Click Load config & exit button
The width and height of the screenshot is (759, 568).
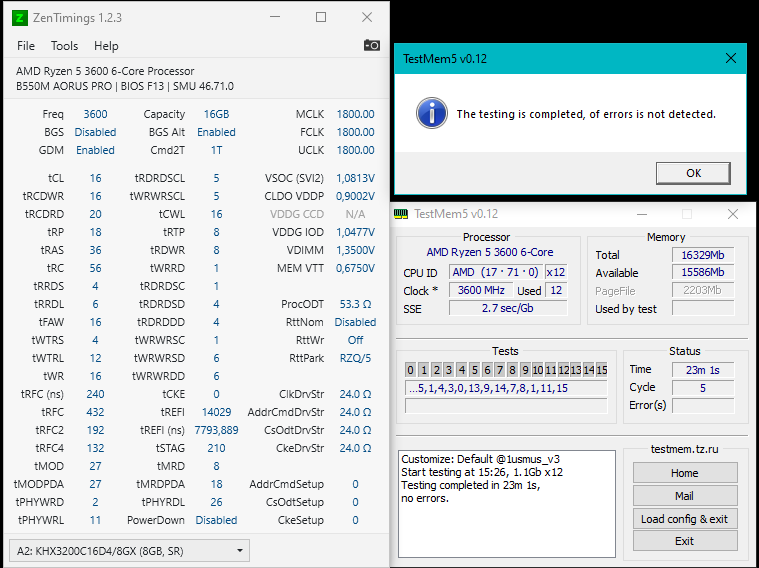[x=684, y=519]
